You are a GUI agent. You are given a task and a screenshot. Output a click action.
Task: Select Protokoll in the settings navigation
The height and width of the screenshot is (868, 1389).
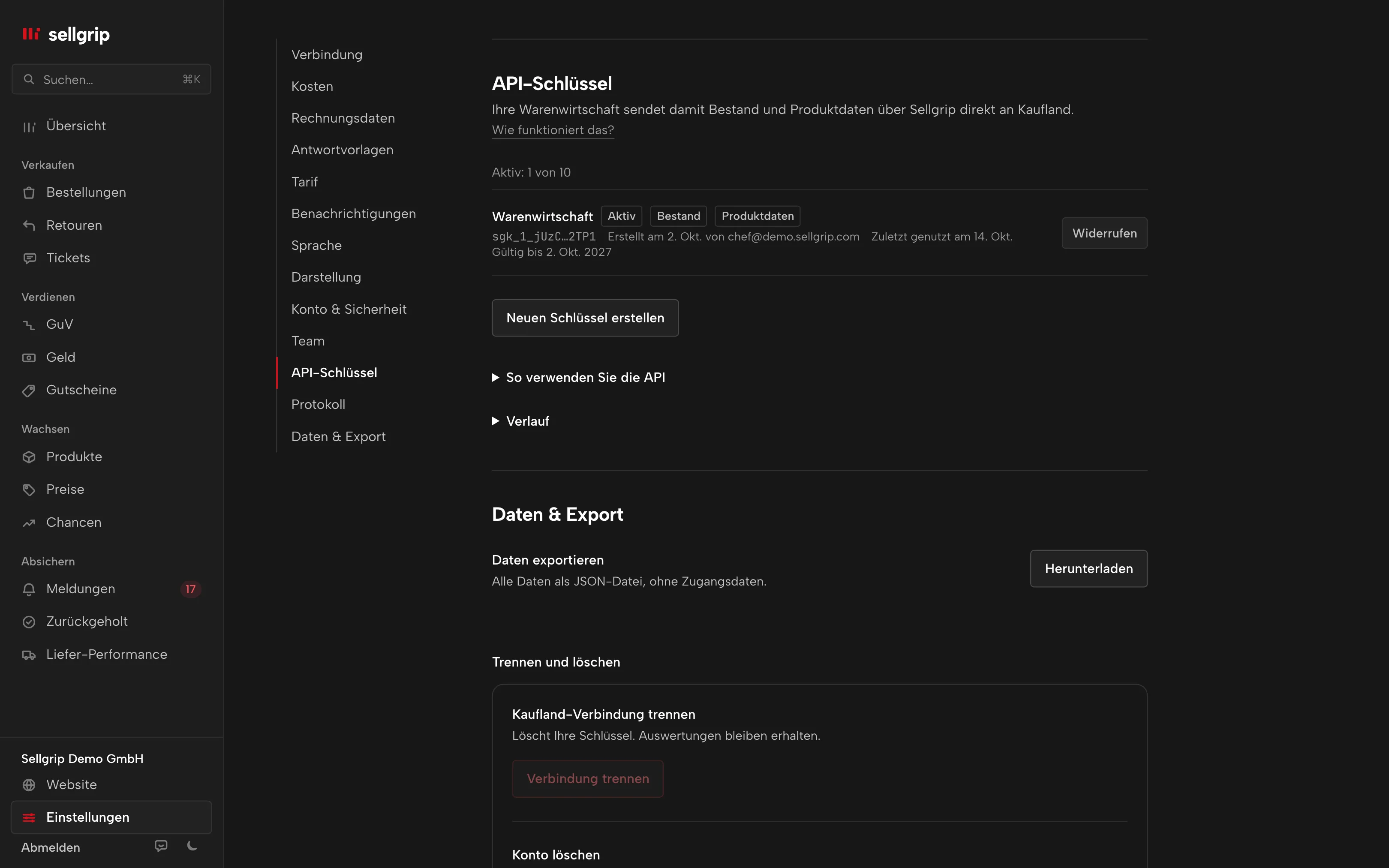[319, 405]
